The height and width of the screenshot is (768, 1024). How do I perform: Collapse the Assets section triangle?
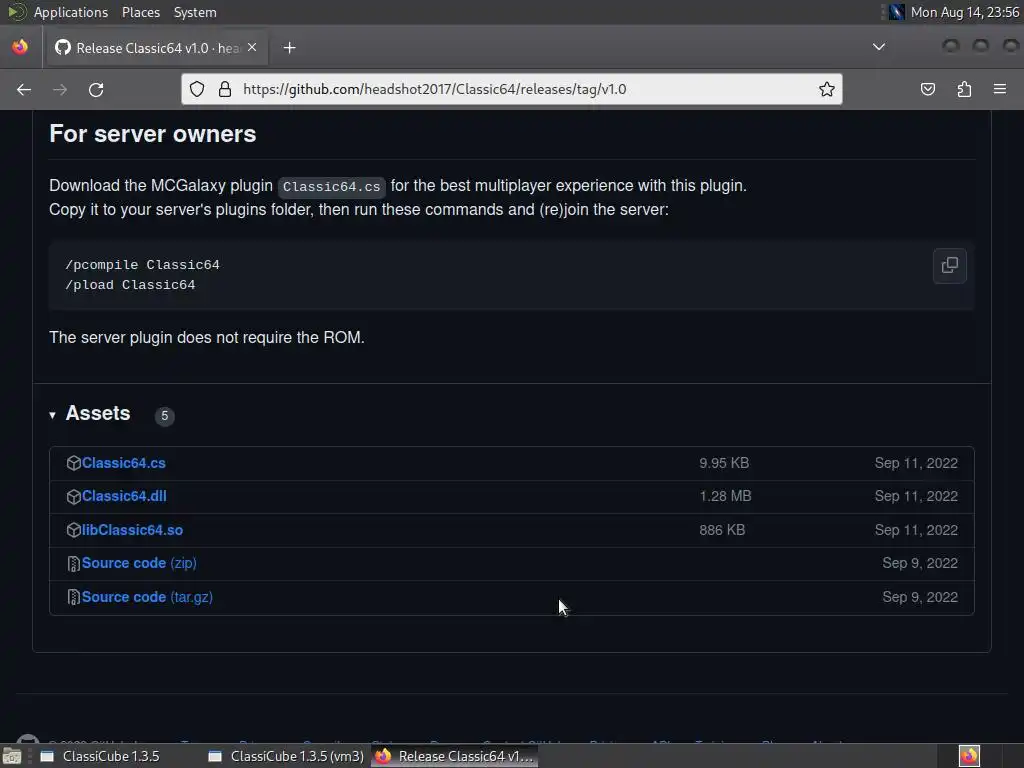(x=52, y=415)
